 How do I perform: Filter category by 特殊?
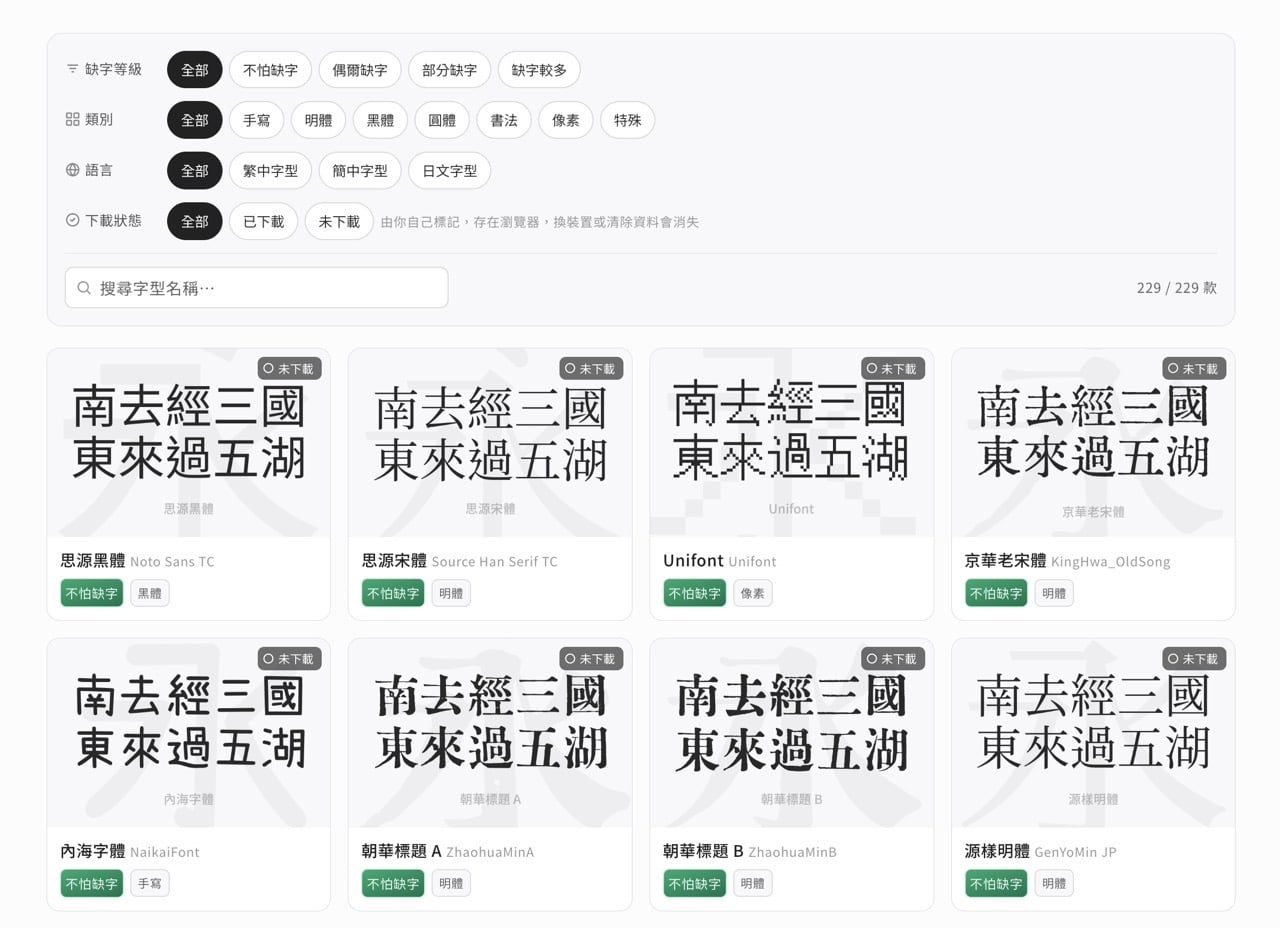(x=627, y=120)
